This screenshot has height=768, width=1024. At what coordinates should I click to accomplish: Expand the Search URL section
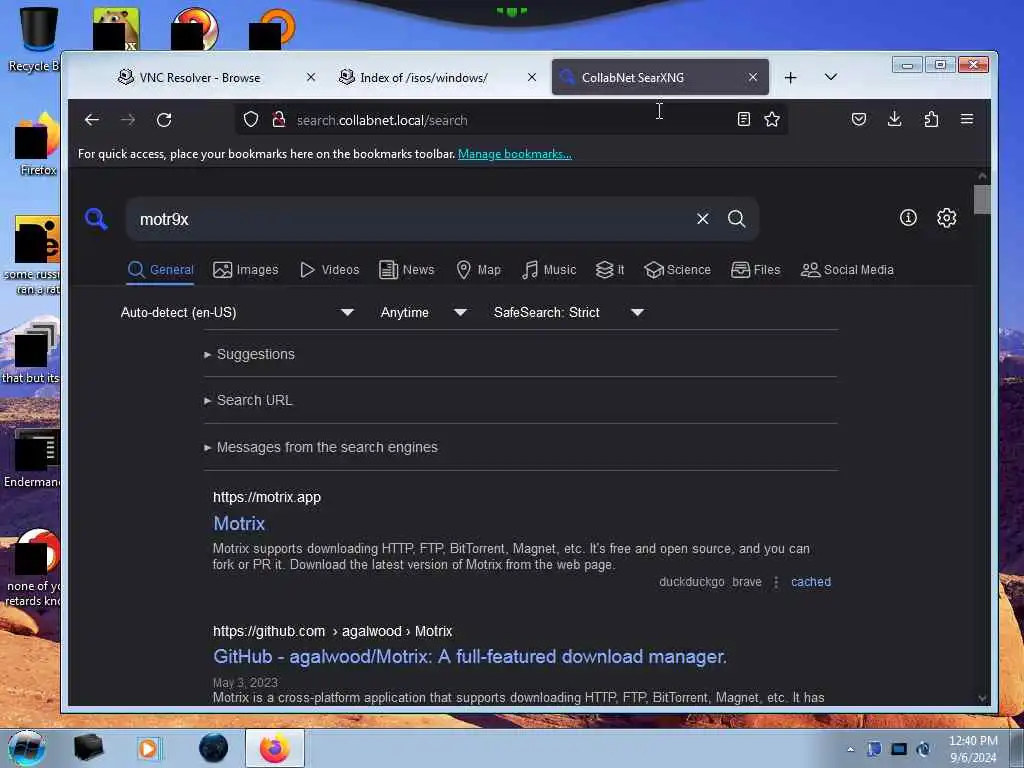click(248, 400)
